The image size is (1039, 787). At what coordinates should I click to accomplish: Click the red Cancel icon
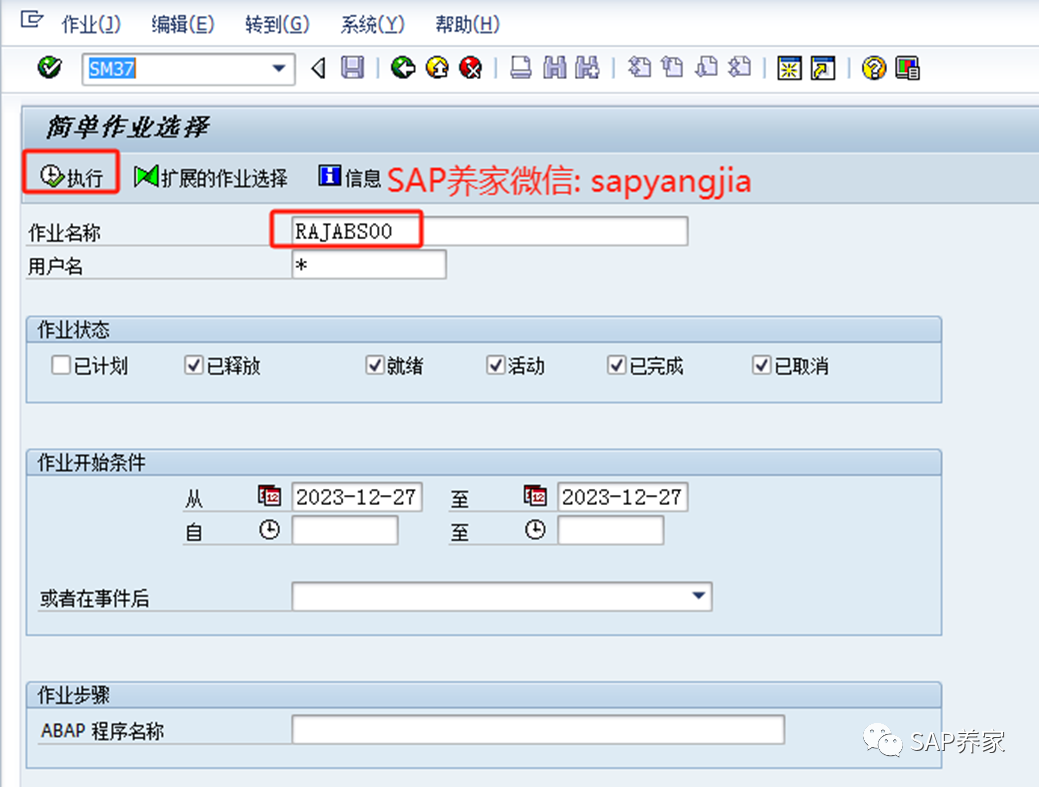[x=470, y=68]
